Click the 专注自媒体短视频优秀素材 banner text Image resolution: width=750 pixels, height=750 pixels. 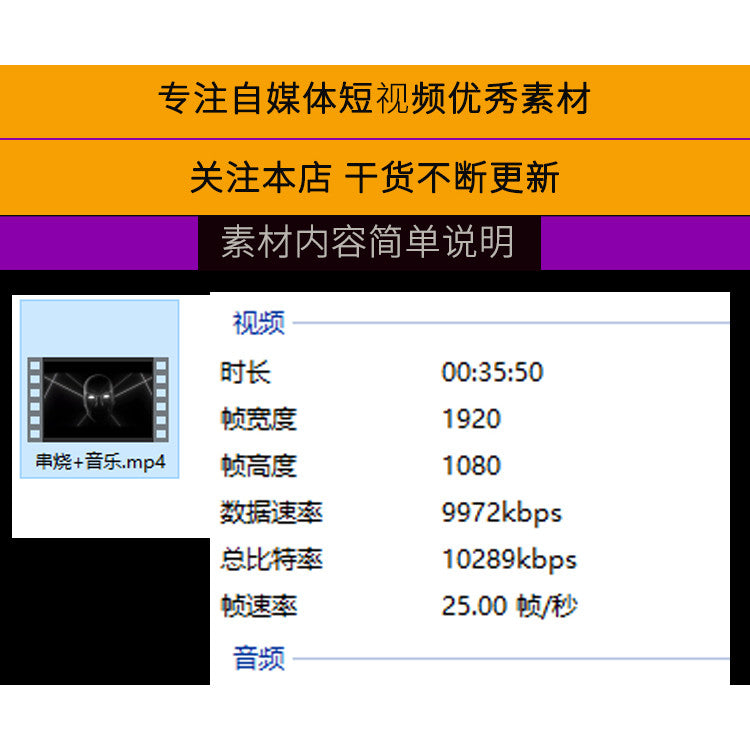(x=375, y=99)
